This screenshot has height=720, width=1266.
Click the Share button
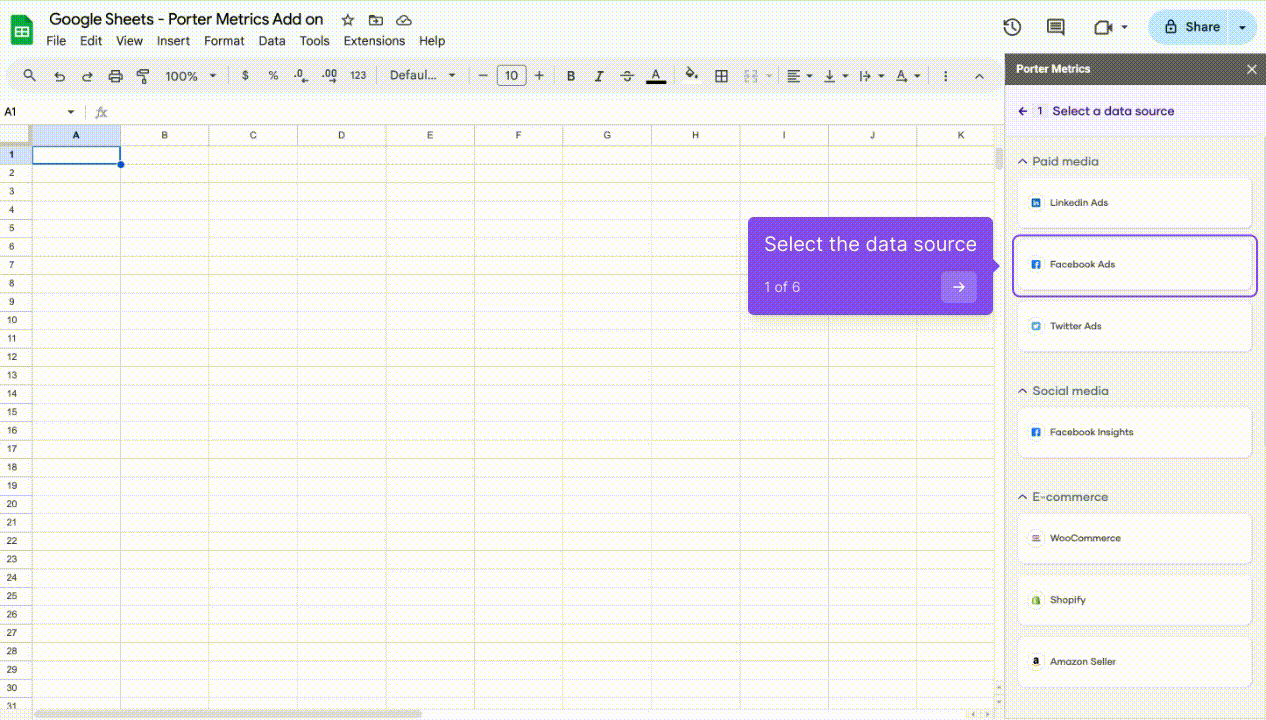click(1190, 27)
